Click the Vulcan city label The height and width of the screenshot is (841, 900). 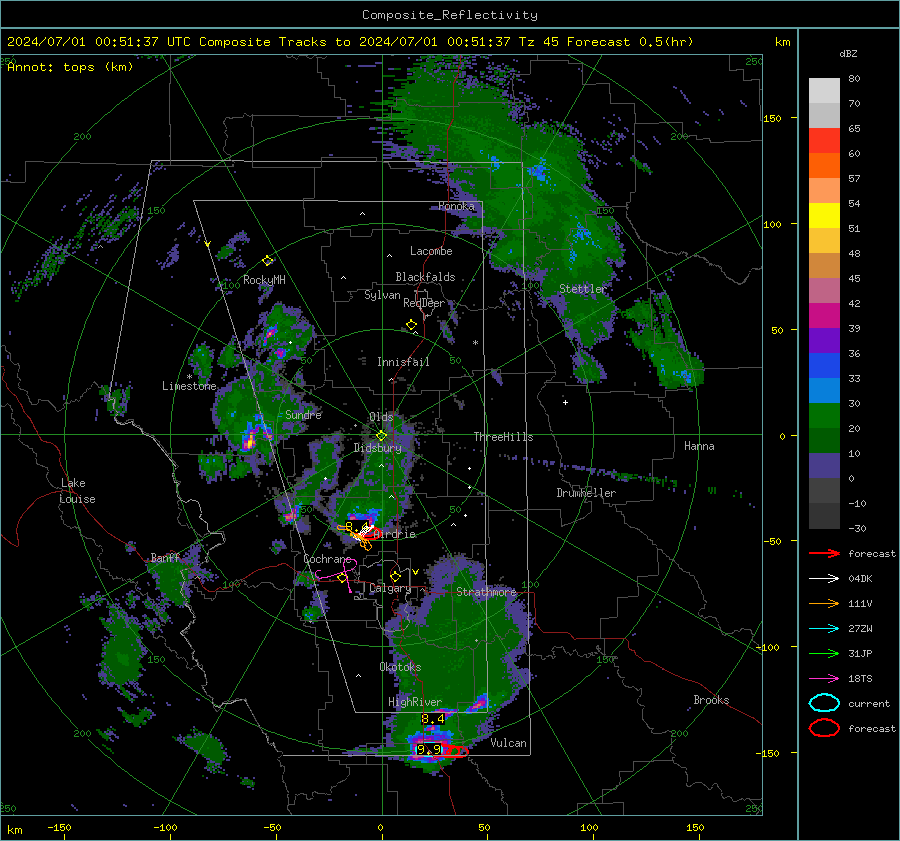508,743
